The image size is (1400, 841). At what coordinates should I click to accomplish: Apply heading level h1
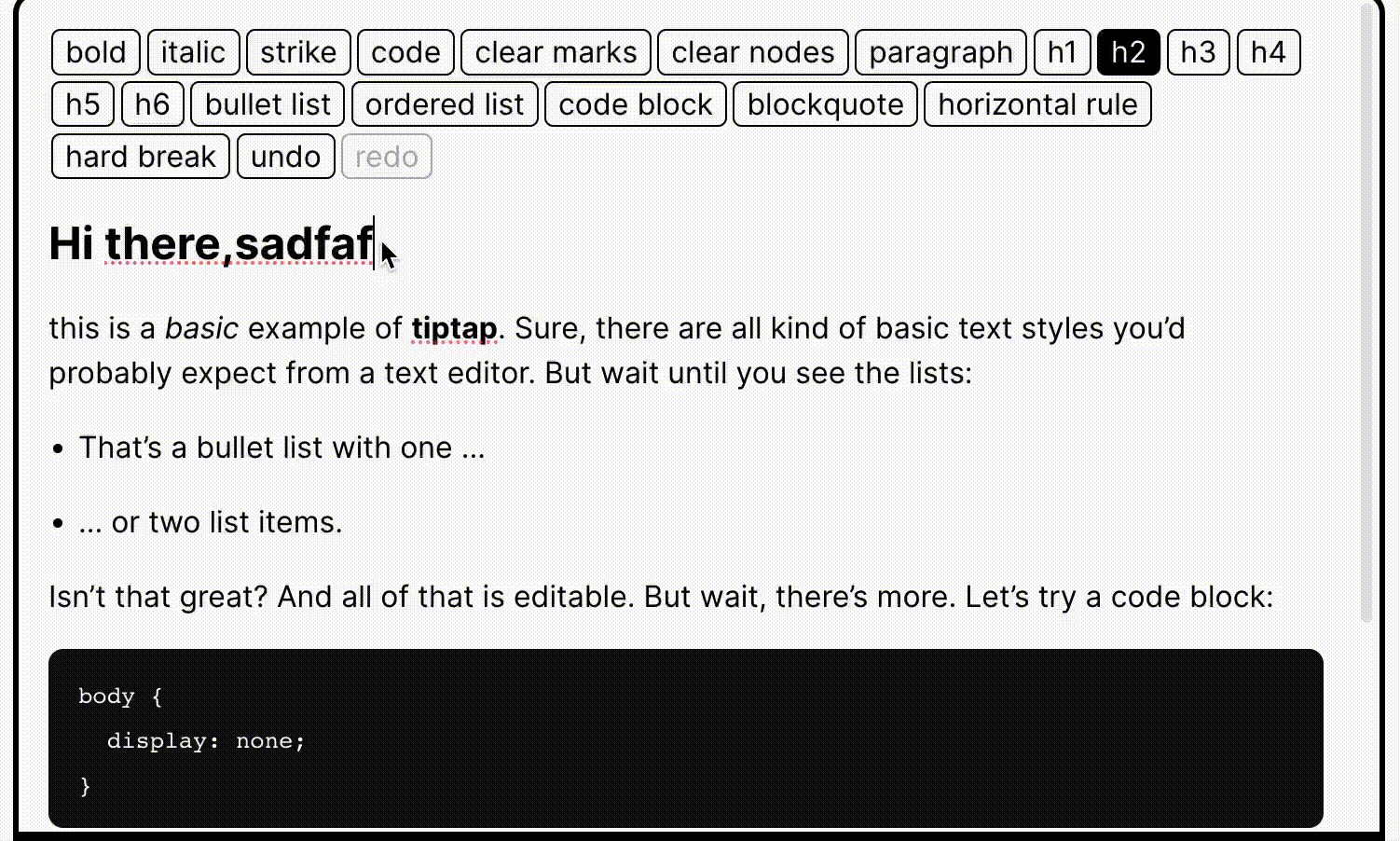pos(1062,52)
